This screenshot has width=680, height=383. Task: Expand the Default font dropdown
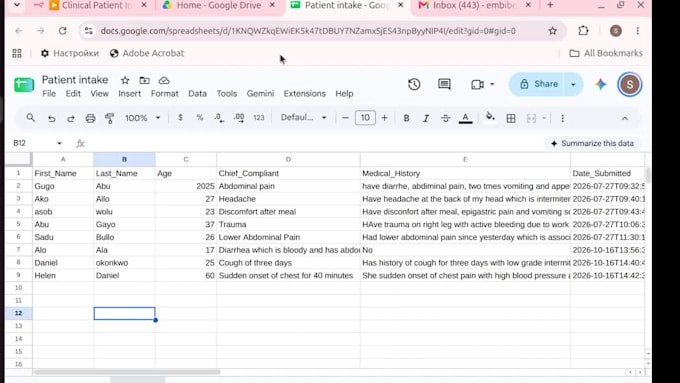[x=304, y=118]
